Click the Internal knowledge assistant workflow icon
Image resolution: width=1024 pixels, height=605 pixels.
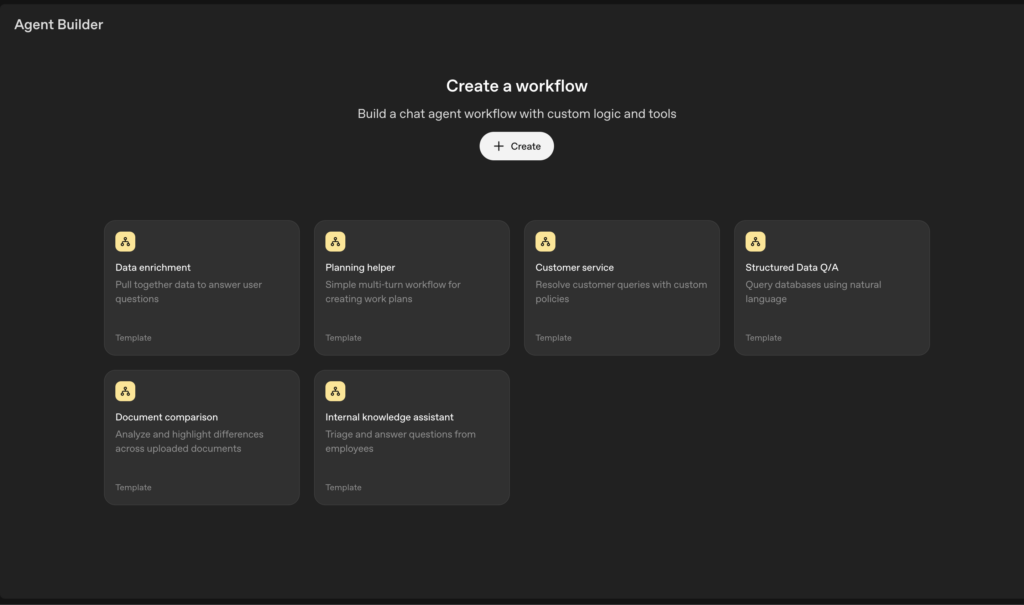pos(335,391)
